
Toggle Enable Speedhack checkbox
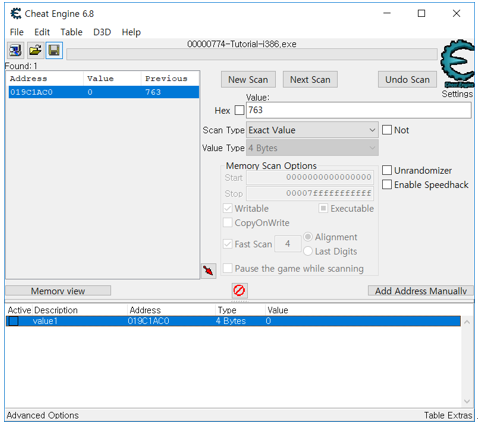[x=387, y=184]
